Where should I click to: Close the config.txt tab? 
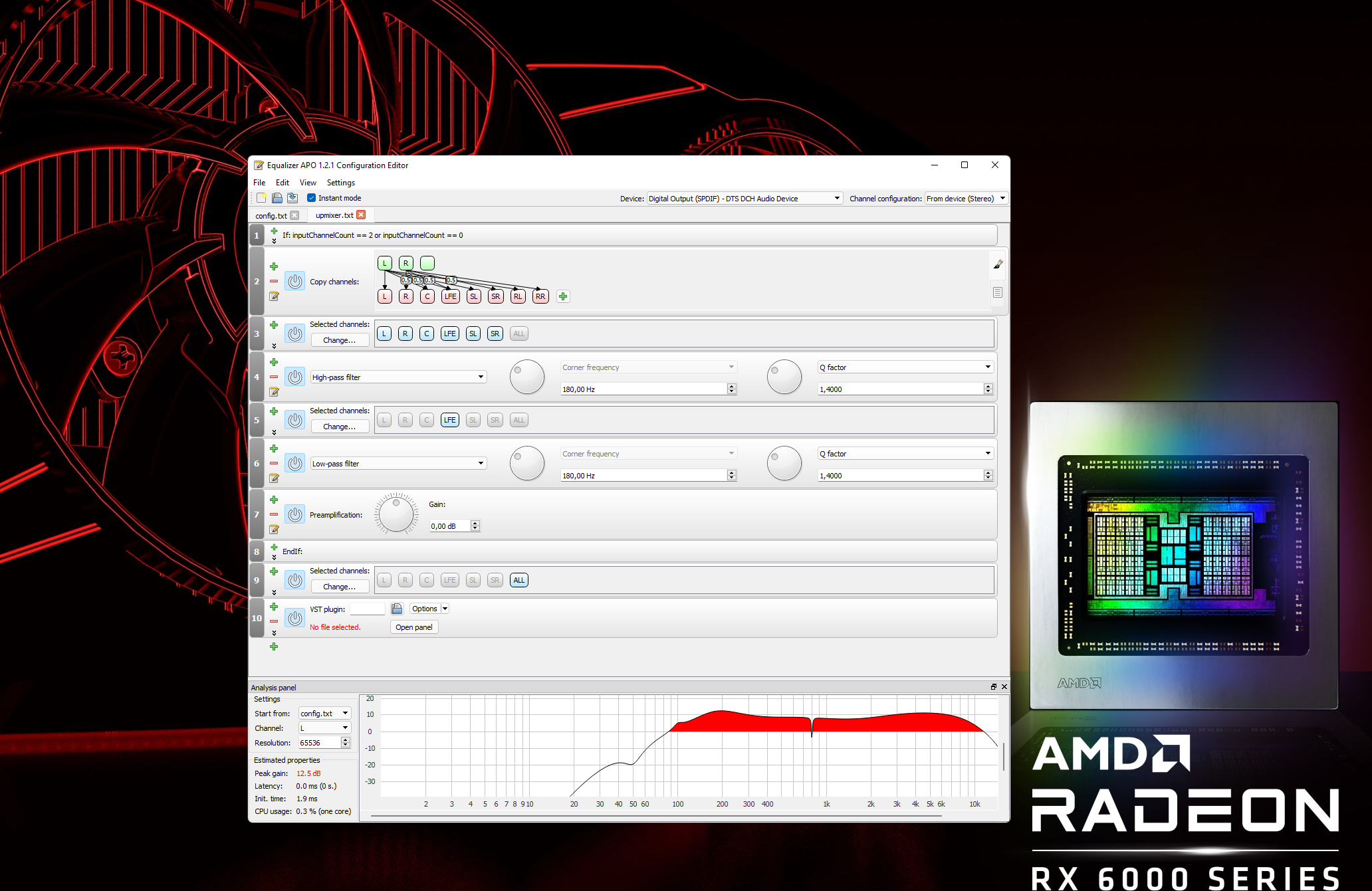pyautogui.click(x=294, y=215)
